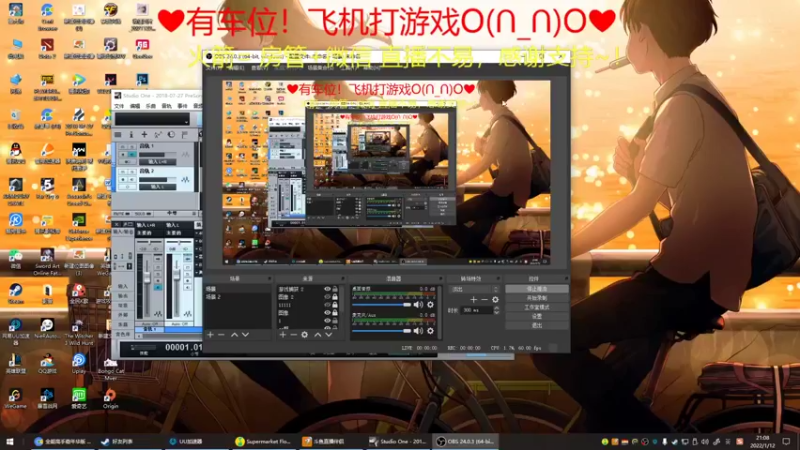Click the Sources panel dock pop-out icon
Image resolution: width=800 pixels, height=450 pixels.
pos(342,279)
